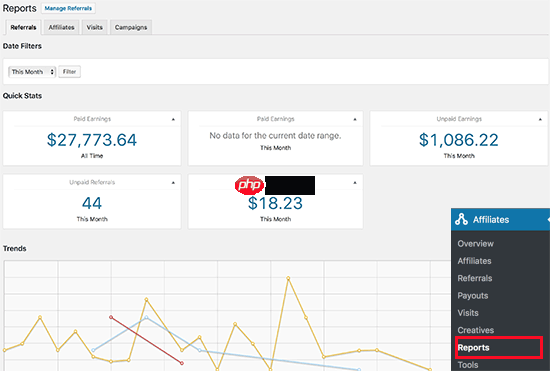Open Overview in Affiliates sidebar menu

(x=475, y=243)
